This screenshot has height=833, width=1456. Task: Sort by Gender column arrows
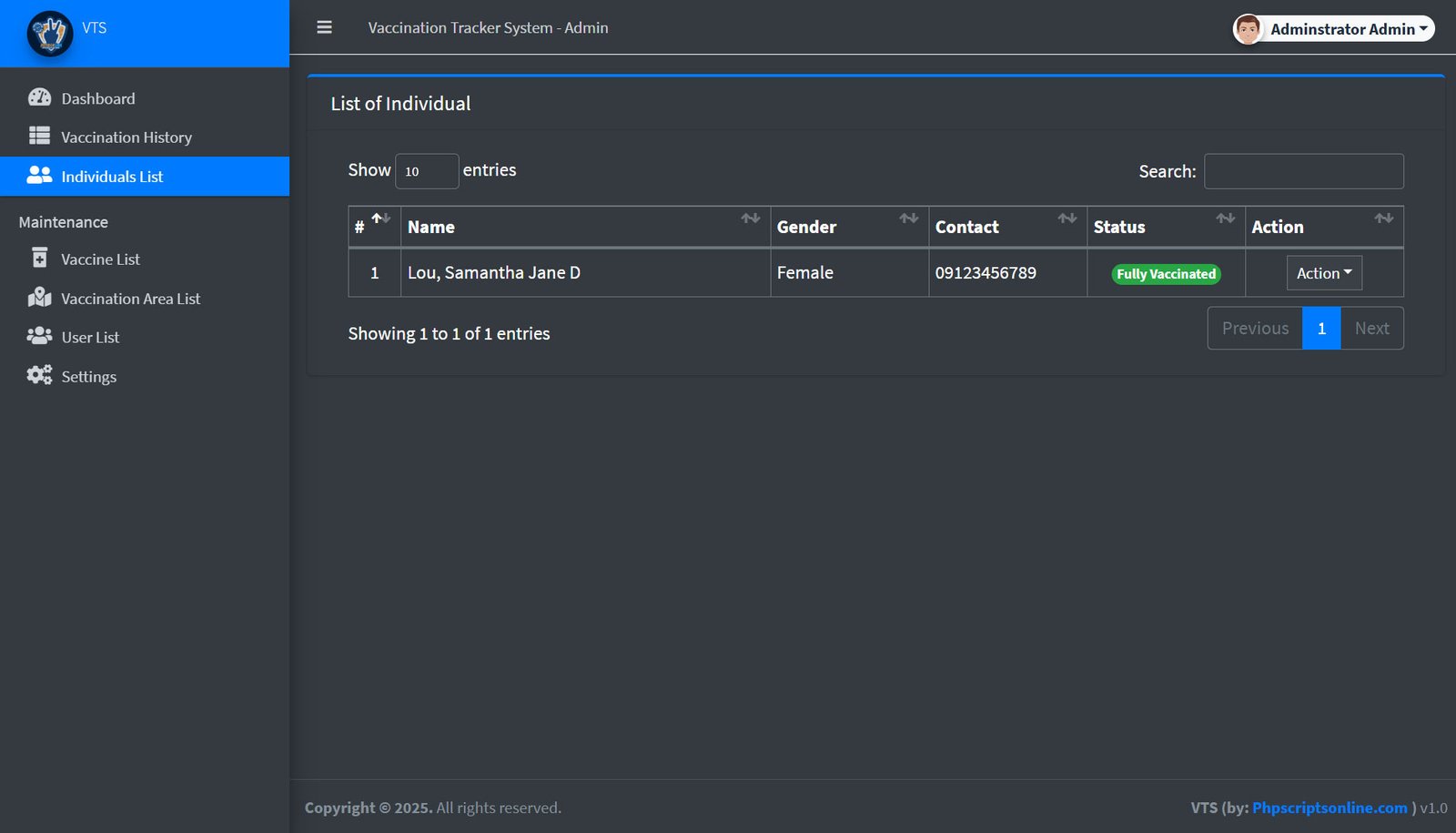[x=909, y=218]
